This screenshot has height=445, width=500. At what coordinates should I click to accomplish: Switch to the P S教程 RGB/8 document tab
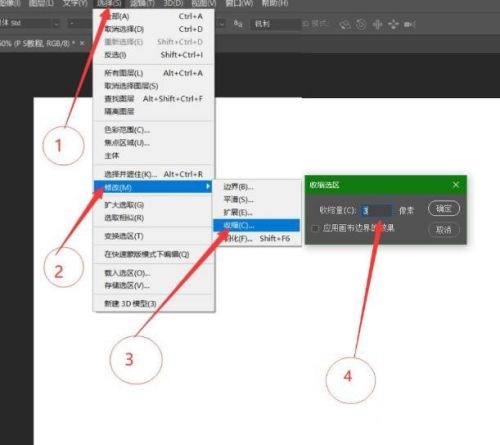(x=38, y=43)
